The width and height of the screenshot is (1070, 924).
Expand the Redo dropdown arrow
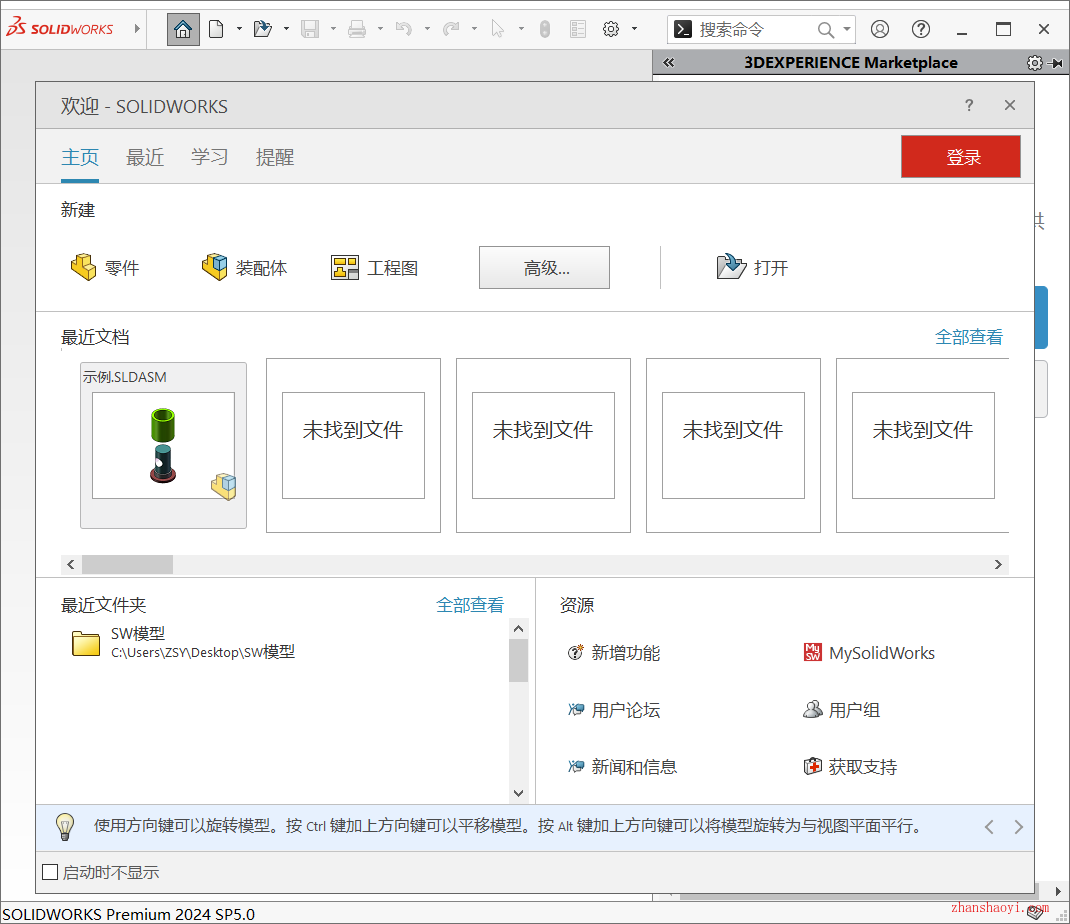click(x=474, y=29)
